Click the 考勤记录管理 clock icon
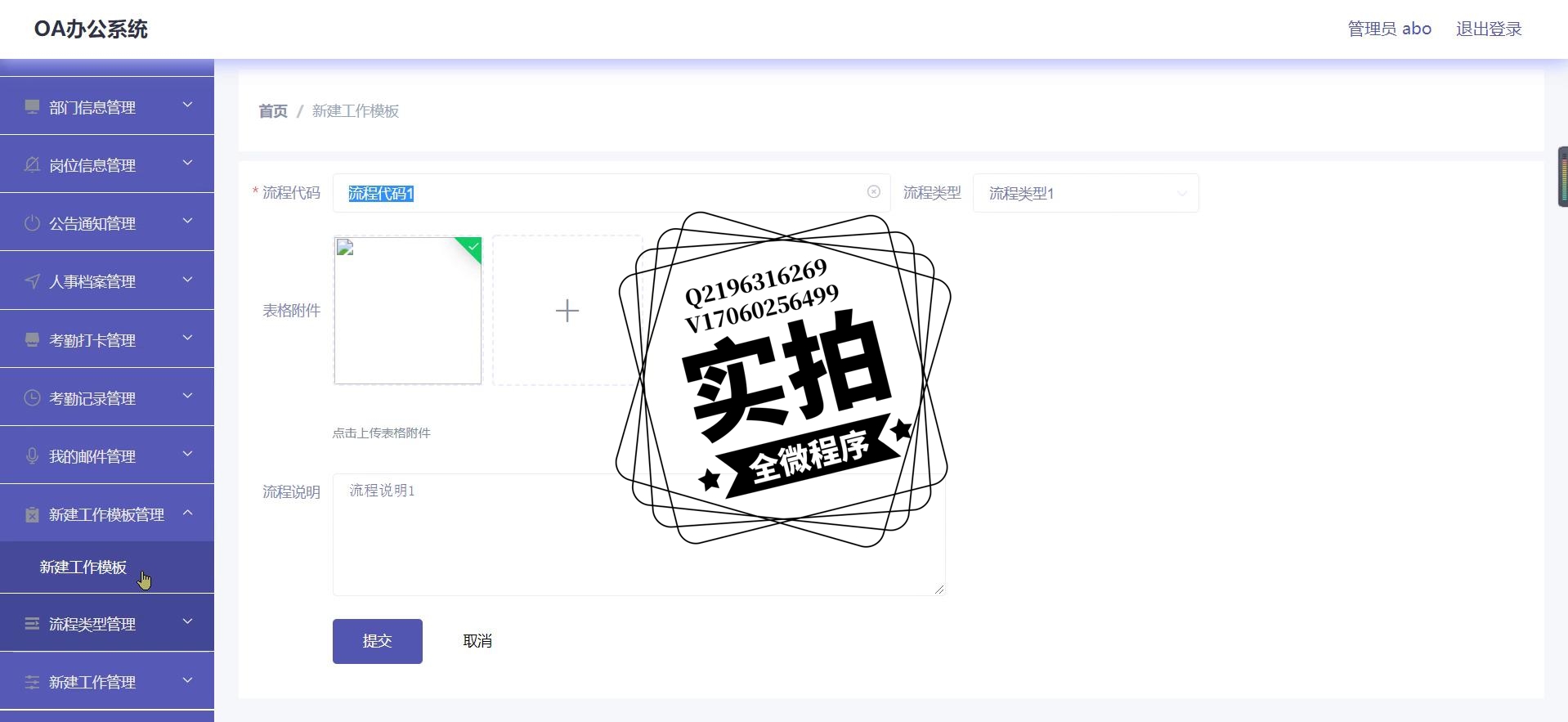Screen dimensions: 1568x722 pyautogui.click(x=32, y=397)
